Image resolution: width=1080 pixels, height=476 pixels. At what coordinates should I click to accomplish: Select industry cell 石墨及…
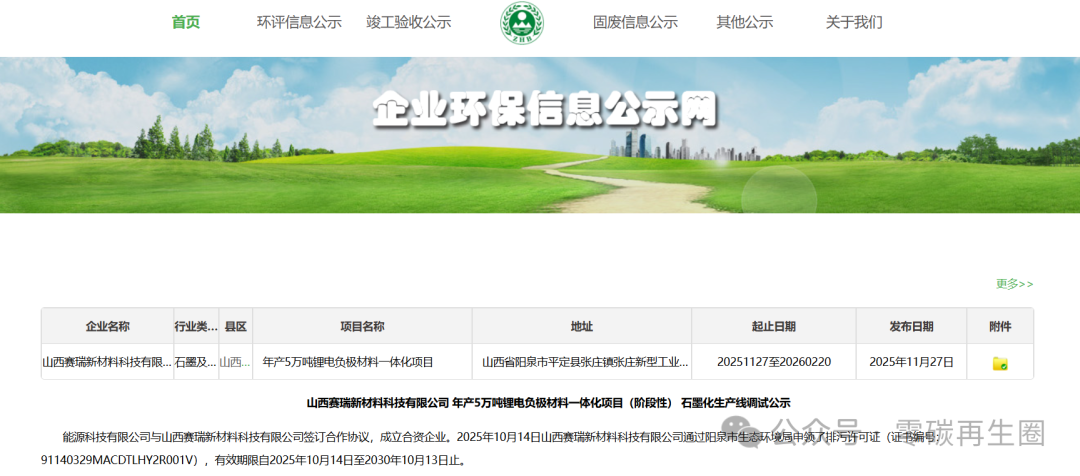point(196,362)
